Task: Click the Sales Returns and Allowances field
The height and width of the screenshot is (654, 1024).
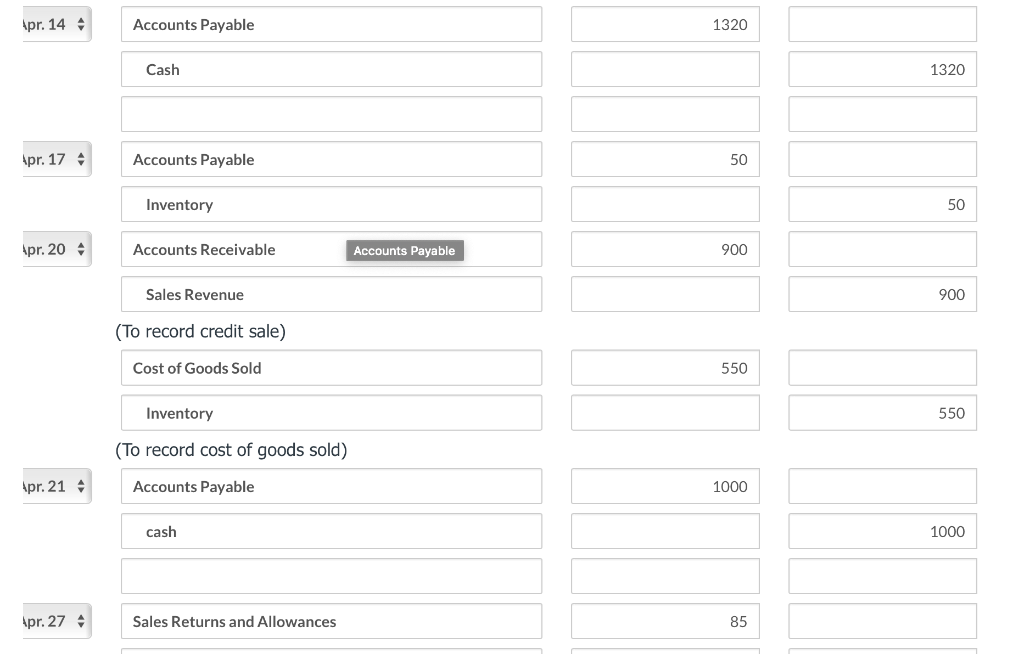Action: pyautogui.click(x=331, y=621)
